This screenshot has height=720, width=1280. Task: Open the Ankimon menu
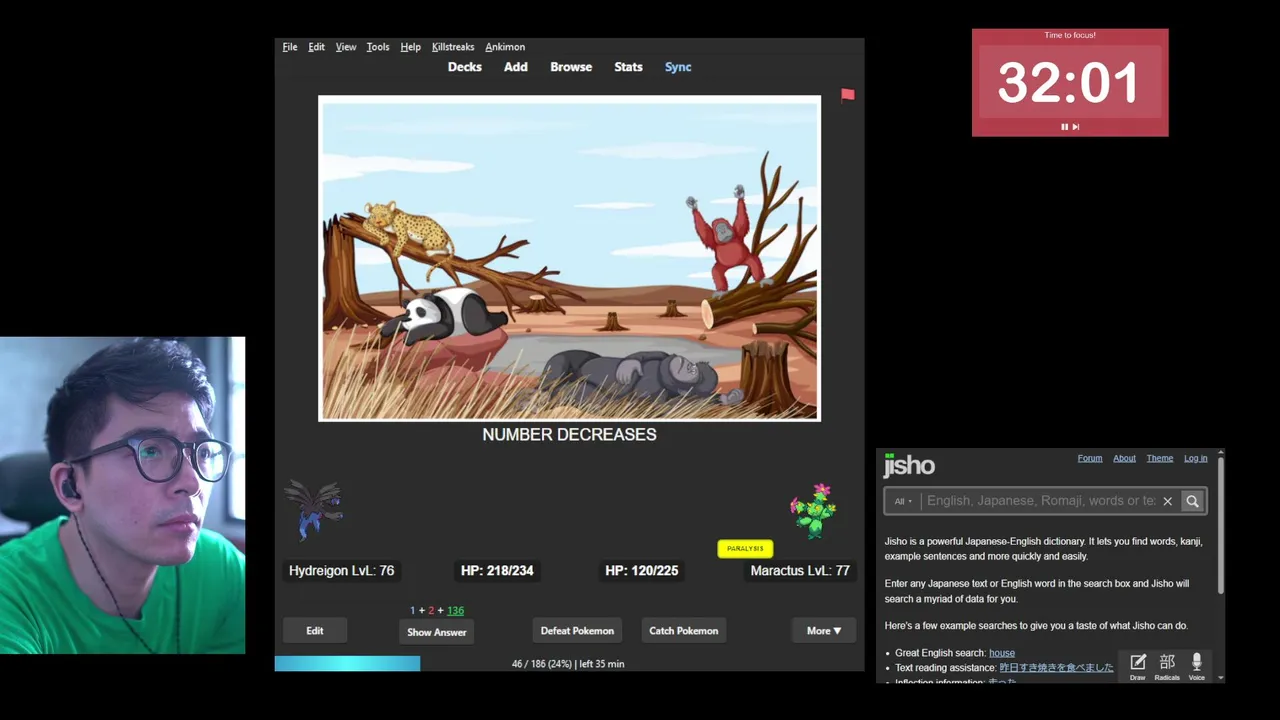505,47
